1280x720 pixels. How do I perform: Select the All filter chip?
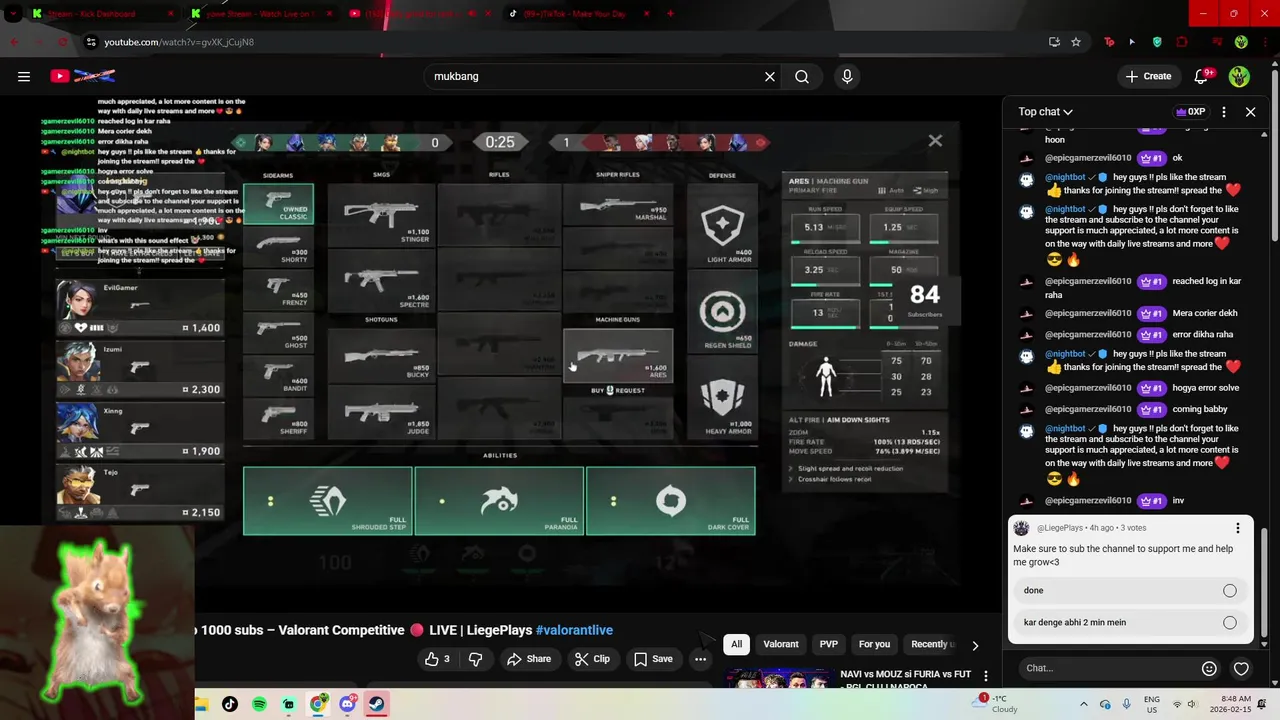pyautogui.click(x=737, y=644)
